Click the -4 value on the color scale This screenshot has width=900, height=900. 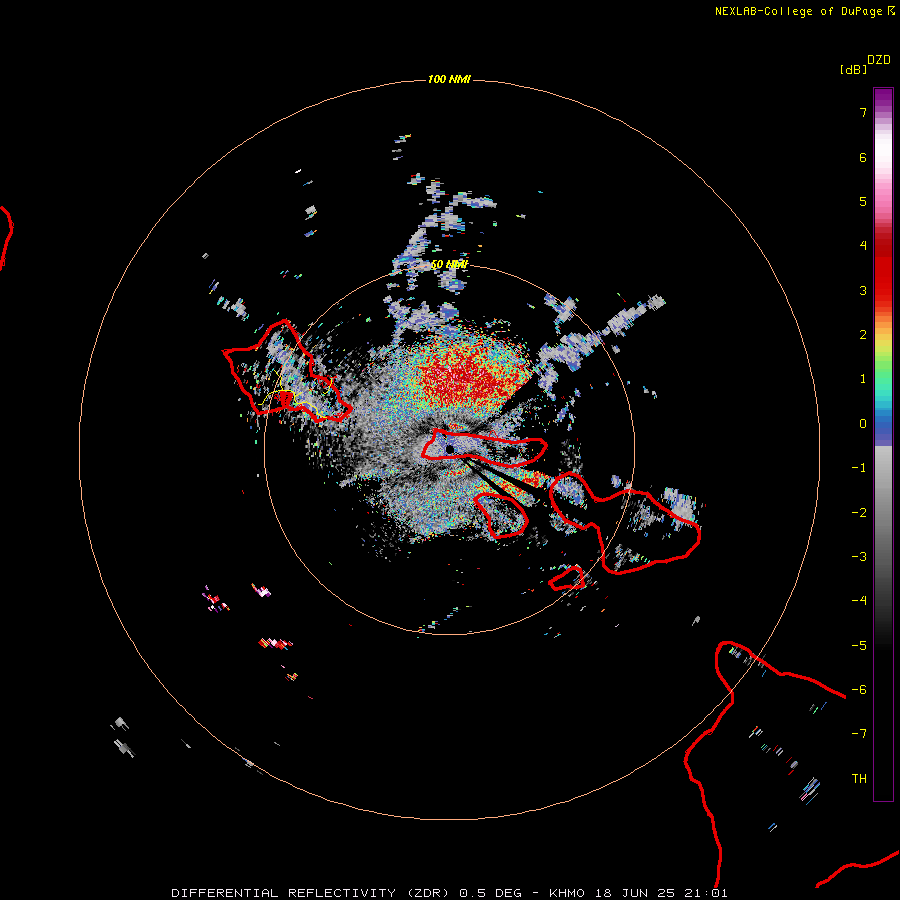(859, 601)
